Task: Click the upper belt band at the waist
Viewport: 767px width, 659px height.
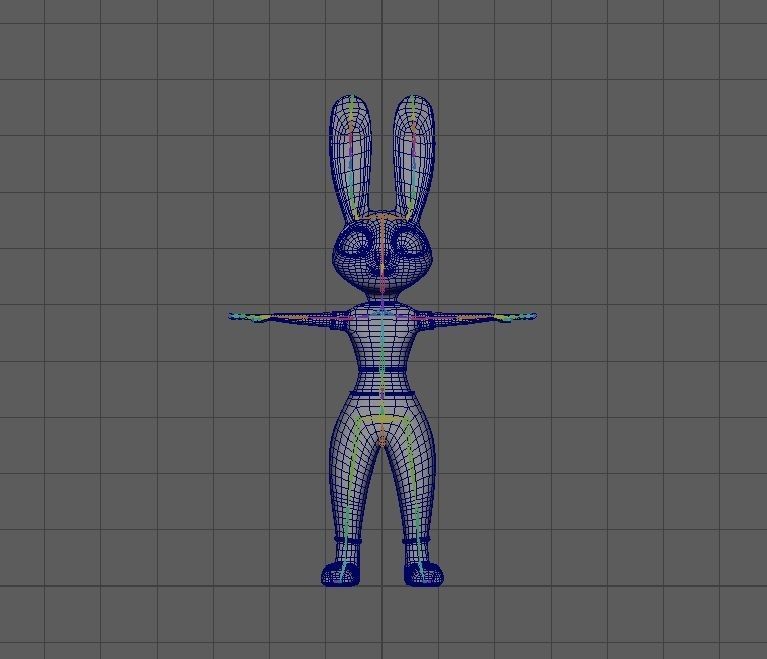Action: click(383, 370)
